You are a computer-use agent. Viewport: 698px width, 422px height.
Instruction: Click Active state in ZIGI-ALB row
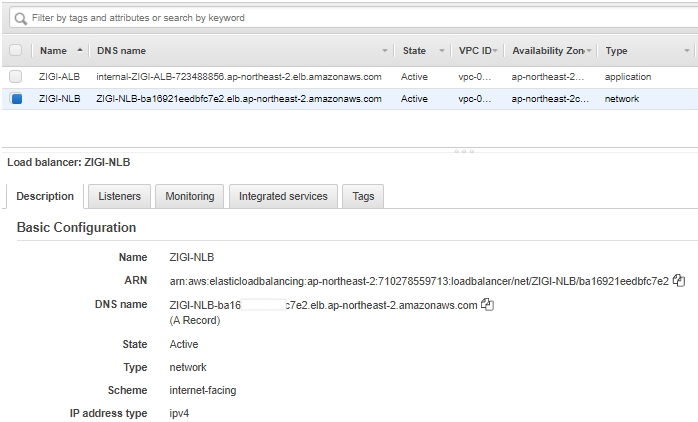click(x=414, y=77)
